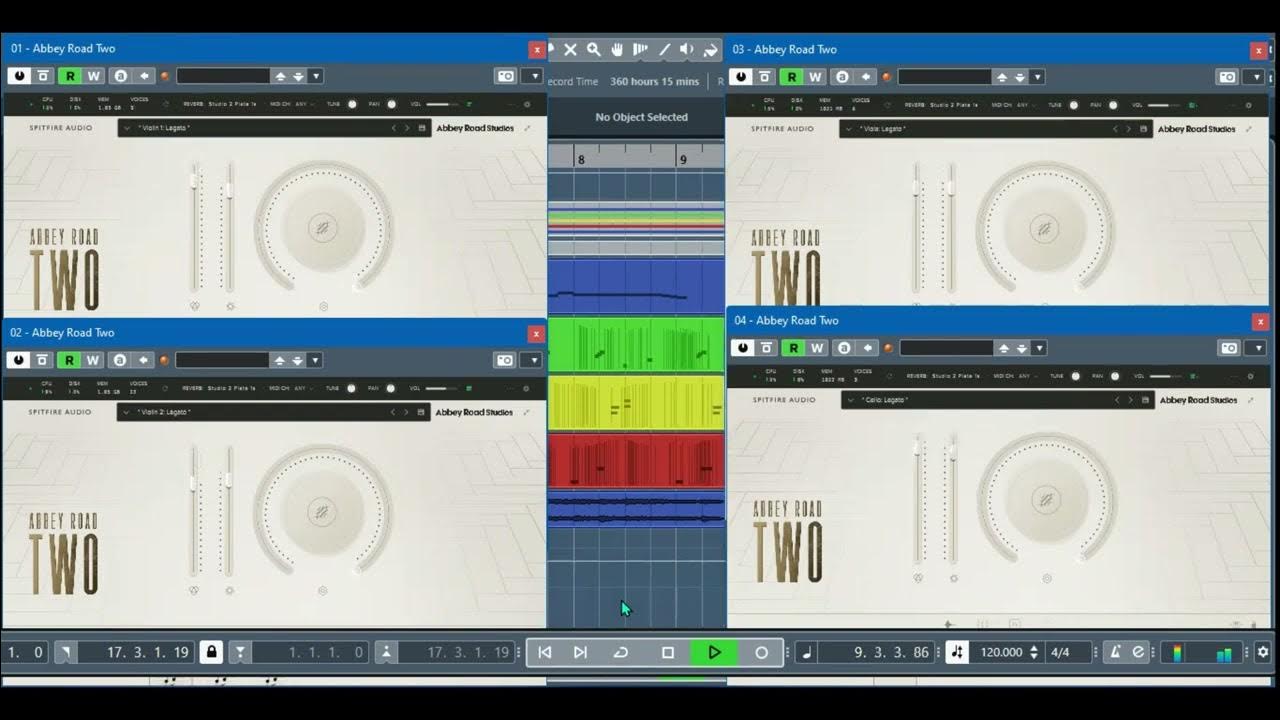
Task: Open plugin settings gear in 01 window
Action: 527,104
